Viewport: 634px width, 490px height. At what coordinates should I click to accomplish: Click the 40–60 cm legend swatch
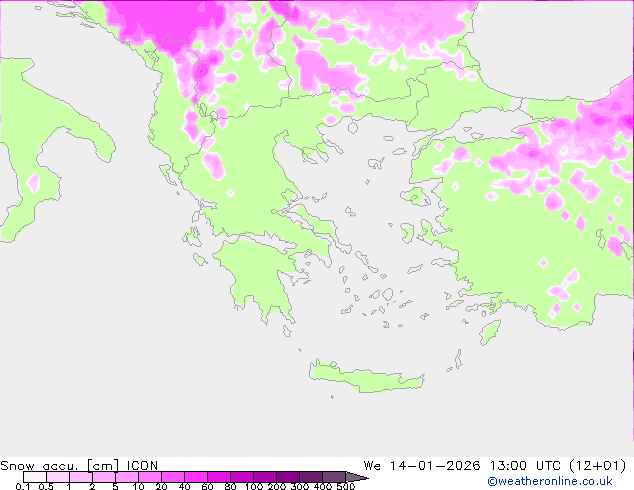point(196,477)
